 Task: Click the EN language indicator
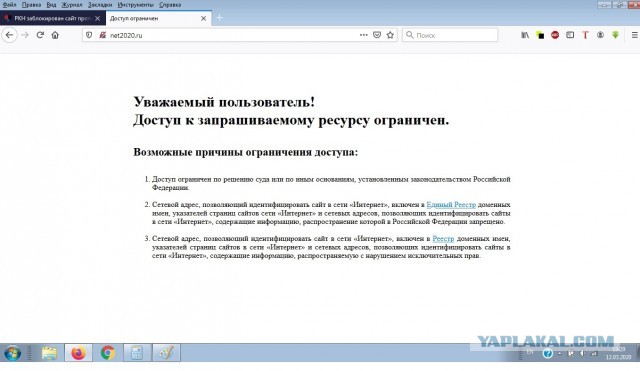tap(529, 352)
